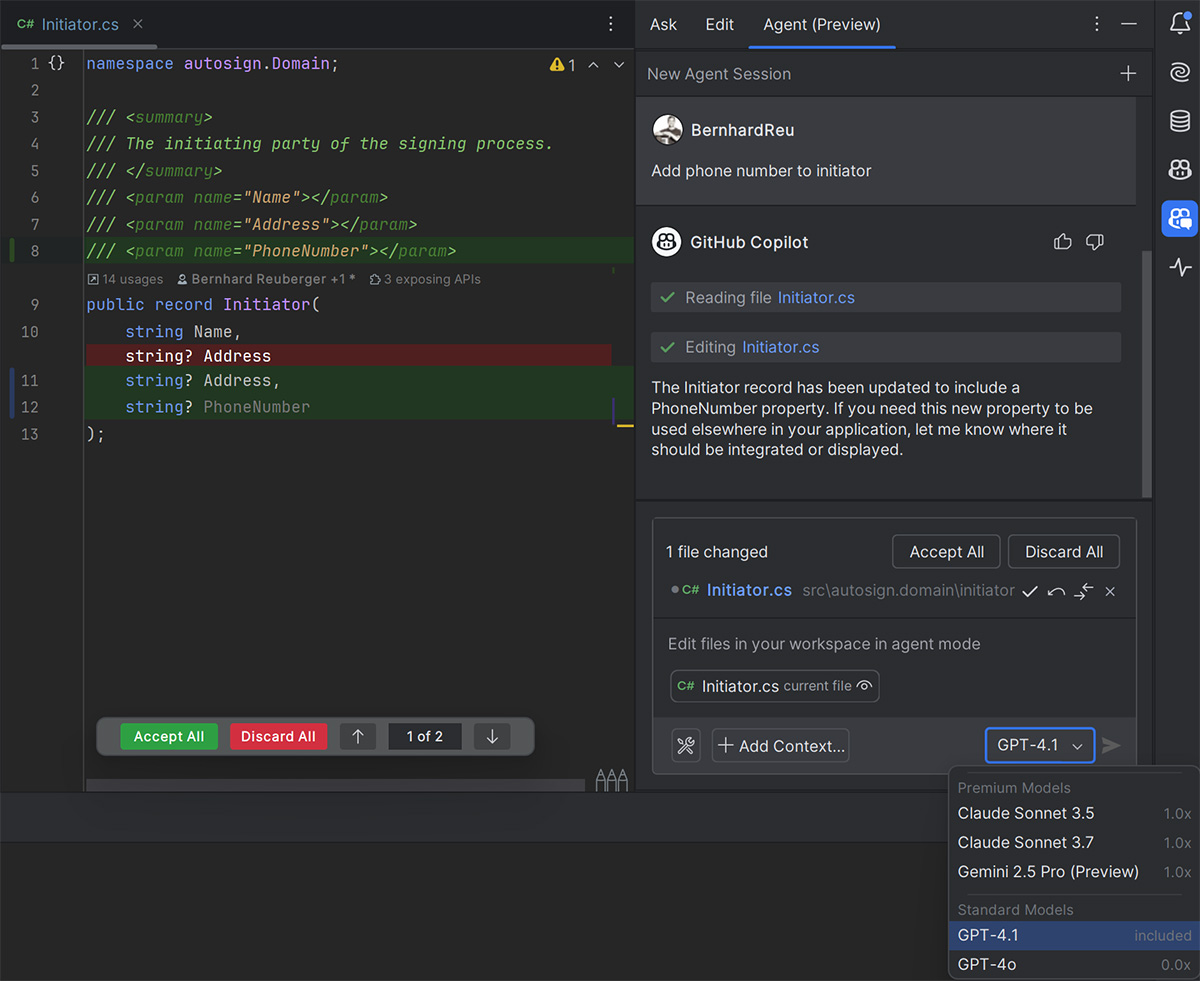The image size is (1200, 981).
Task: Click the warning indicator in the editor
Action: pos(563,65)
